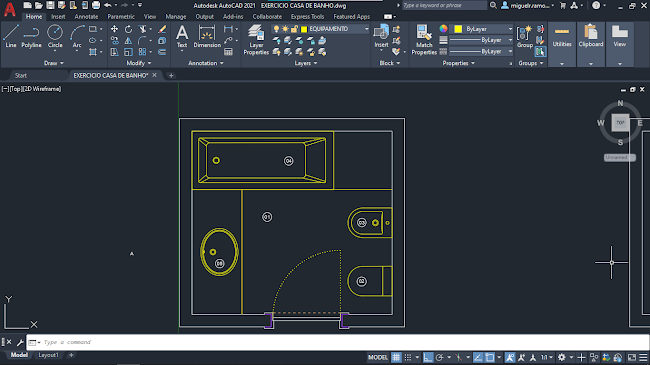The height and width of the screenshot is (365, 650).
Task: Add a new drawing tab with plus
Action: tap(171, 75)
